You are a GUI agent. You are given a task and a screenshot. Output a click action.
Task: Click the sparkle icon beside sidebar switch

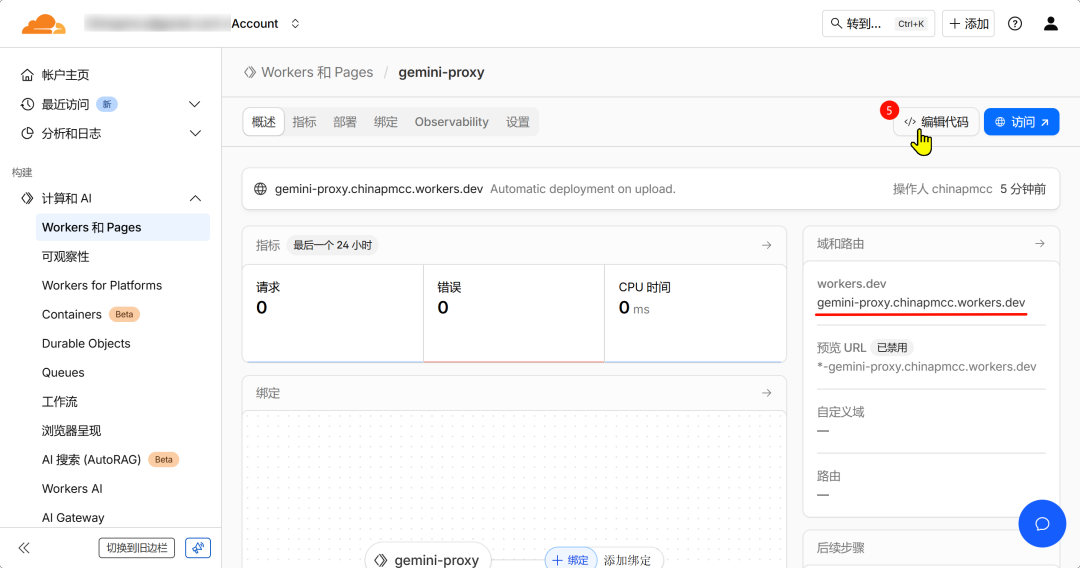[x=198, y=548]
